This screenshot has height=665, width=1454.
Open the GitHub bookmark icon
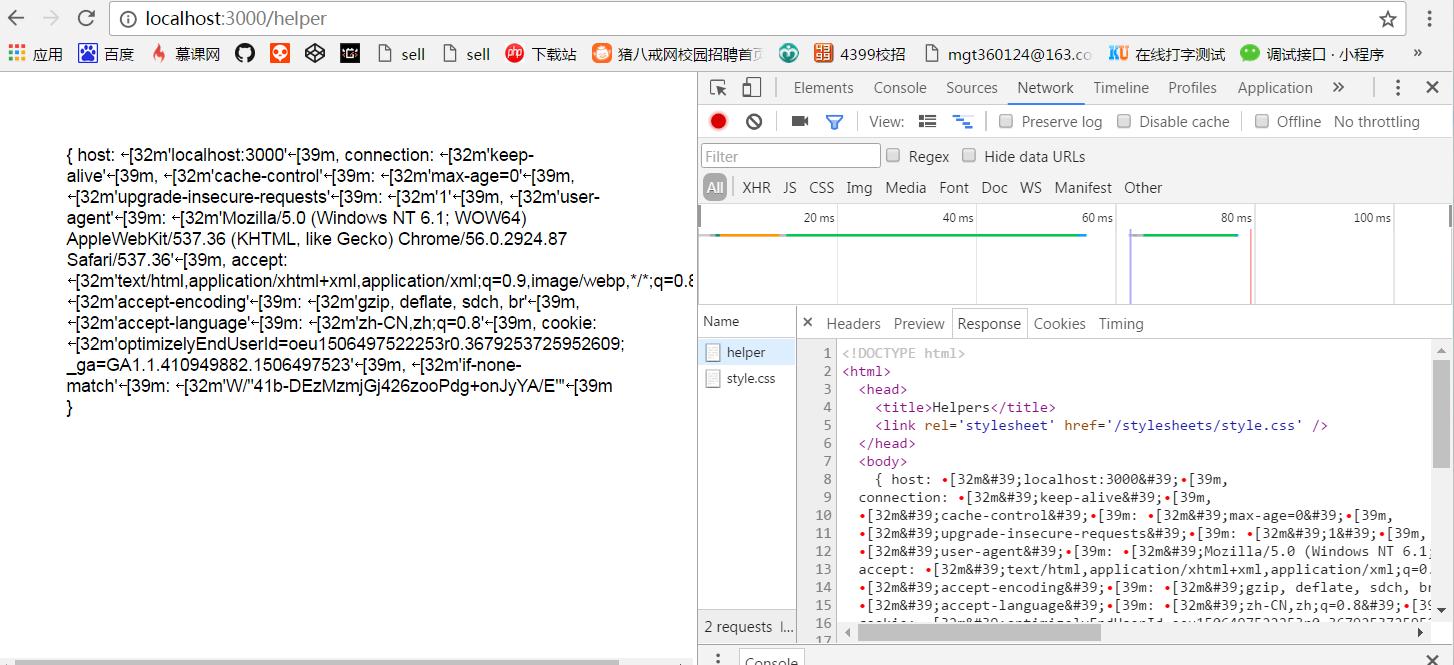tap(245, 53)
